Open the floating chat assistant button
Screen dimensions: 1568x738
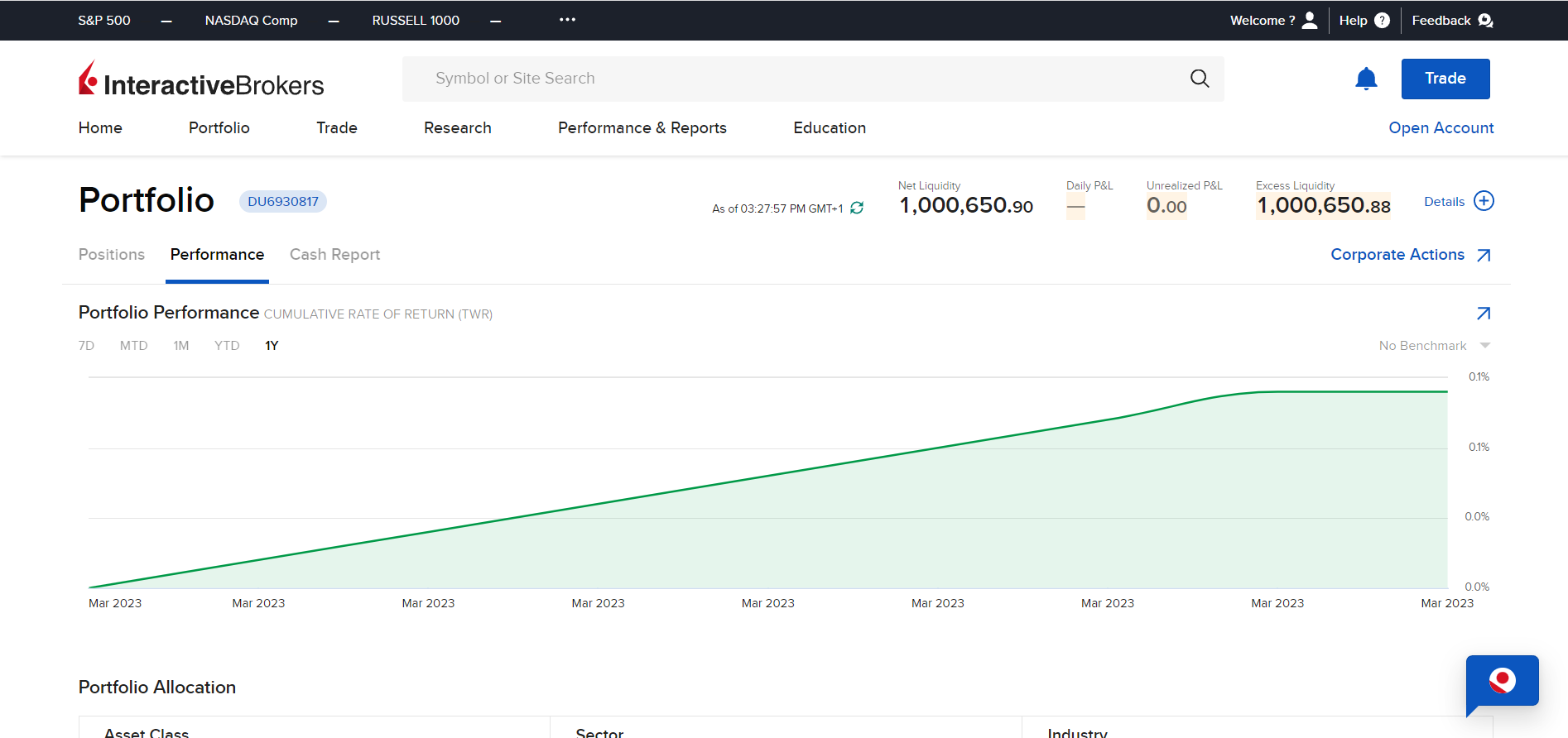pos(1502,683)
